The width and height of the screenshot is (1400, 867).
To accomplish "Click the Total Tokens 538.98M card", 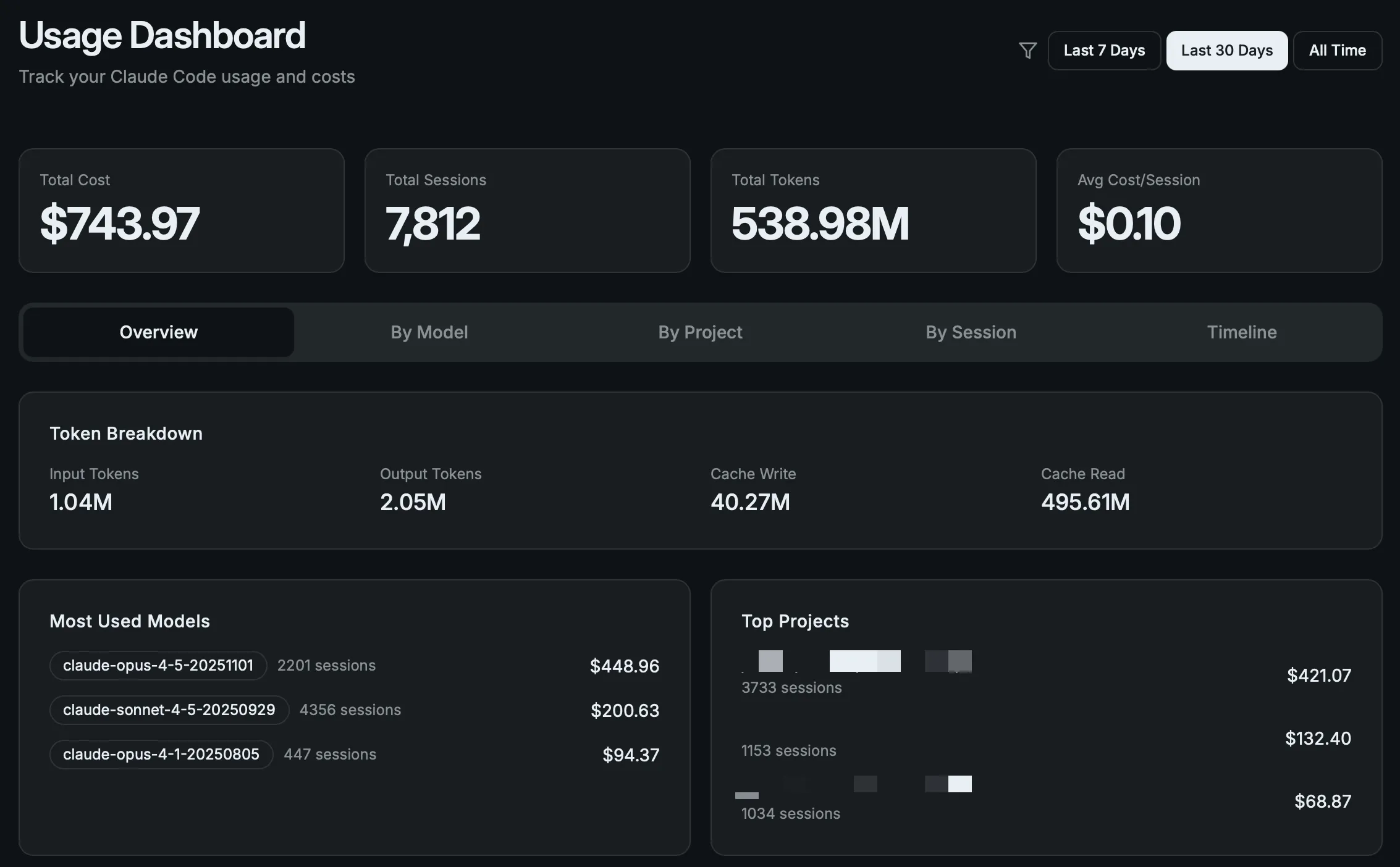I will pos(873,211).
